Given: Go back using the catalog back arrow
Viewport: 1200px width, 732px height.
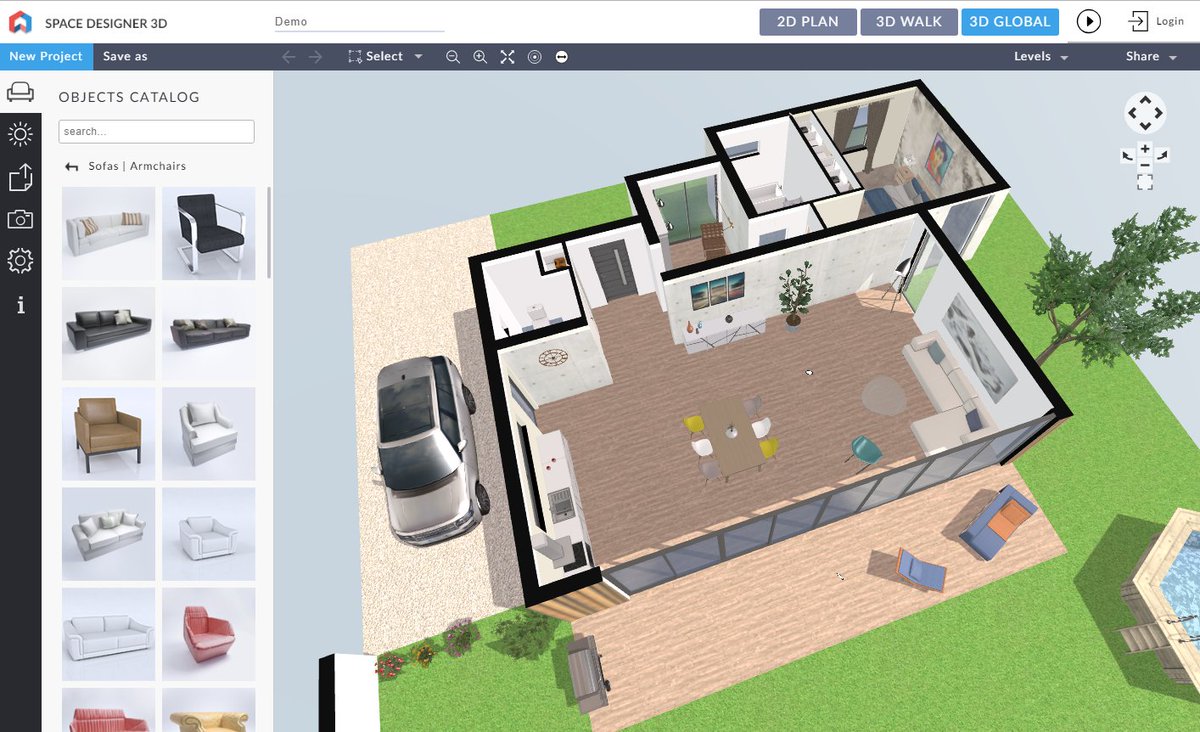Looking at the screenshot, I should (71, 167).
